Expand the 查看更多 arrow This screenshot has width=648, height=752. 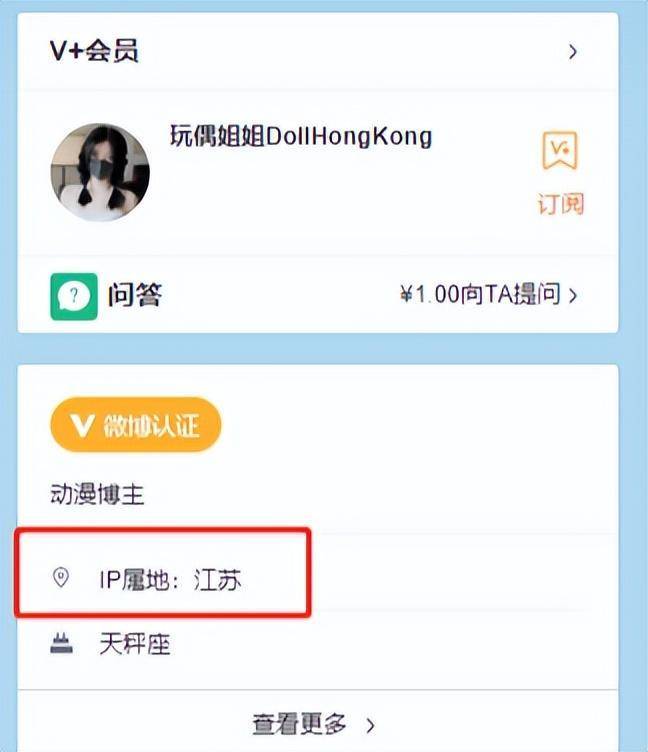pyautogui.click(x=370, y=725)
